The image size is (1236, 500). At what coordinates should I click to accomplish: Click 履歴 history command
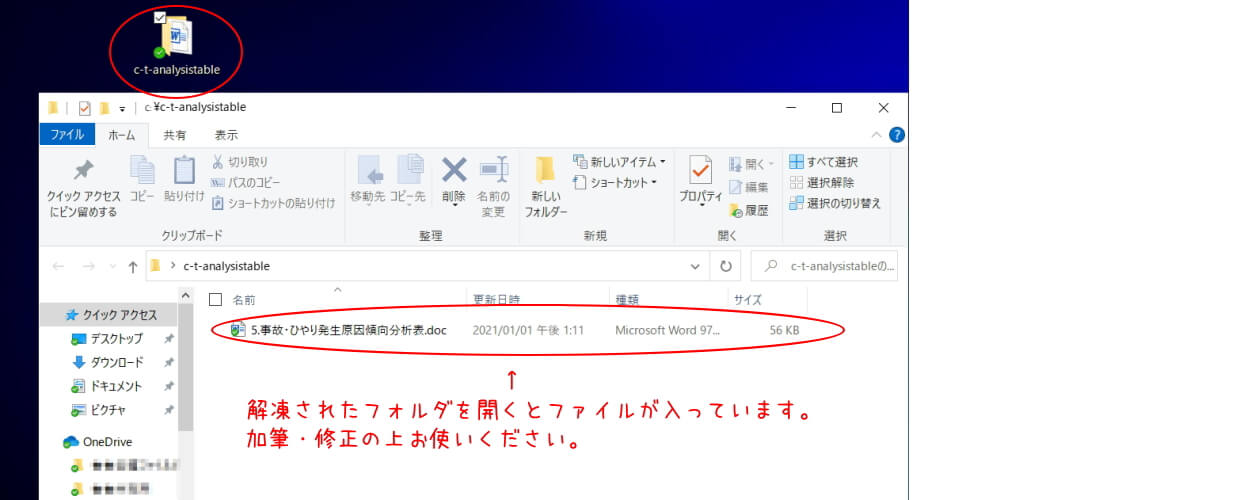click(x=749, y=211)
